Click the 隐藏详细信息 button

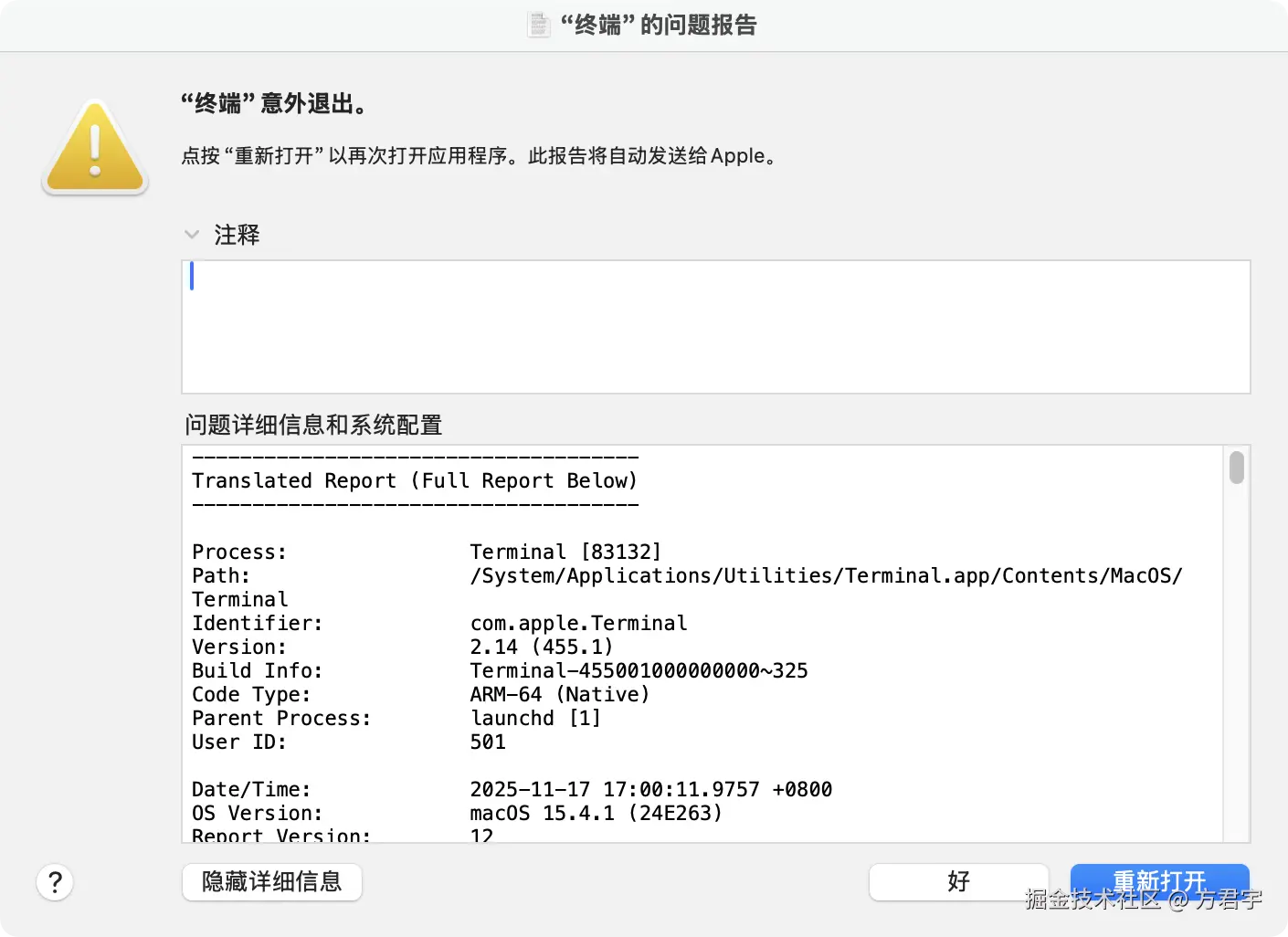pos(271,882)
